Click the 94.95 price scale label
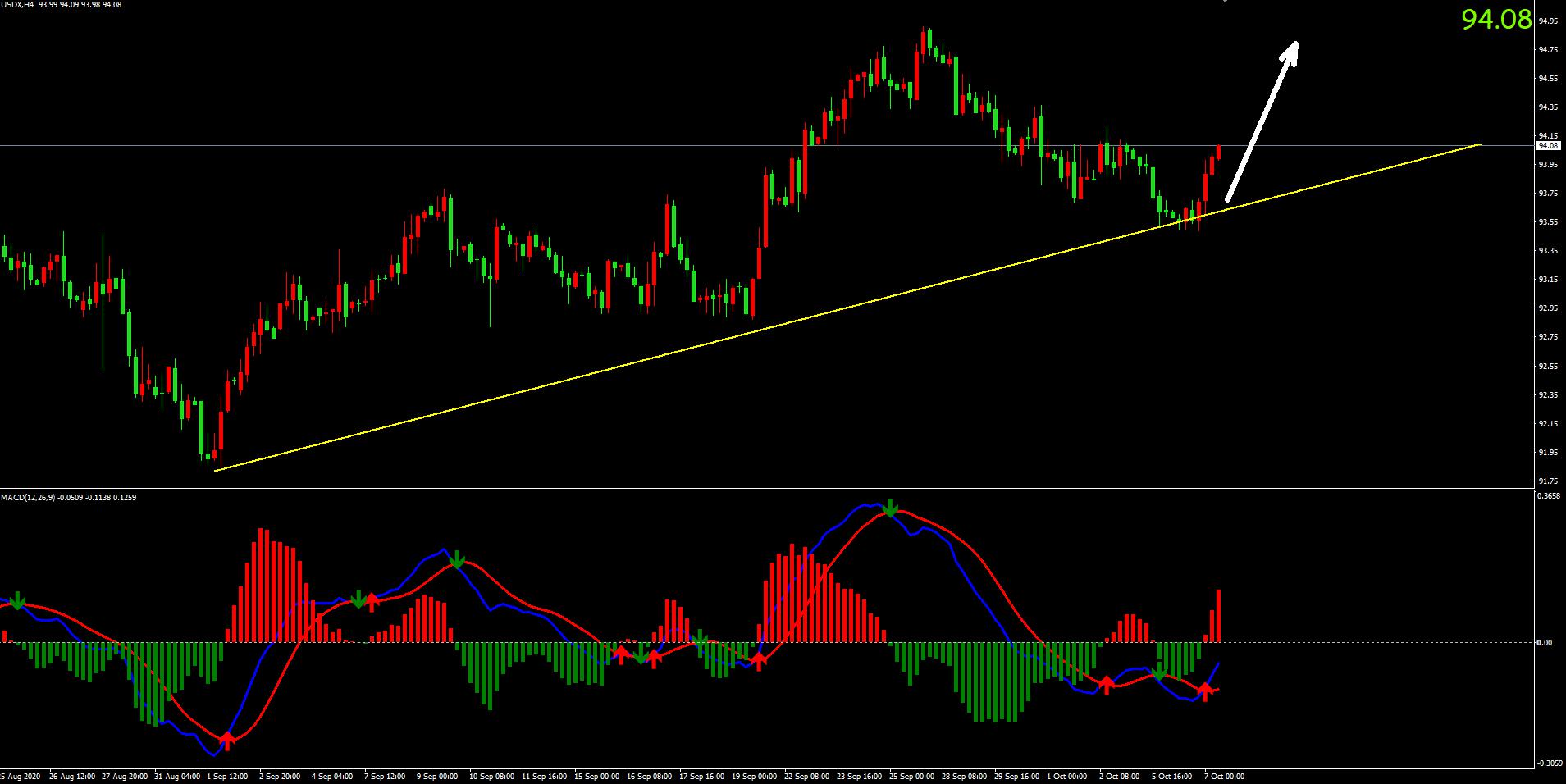 (x=1548, y=21)
